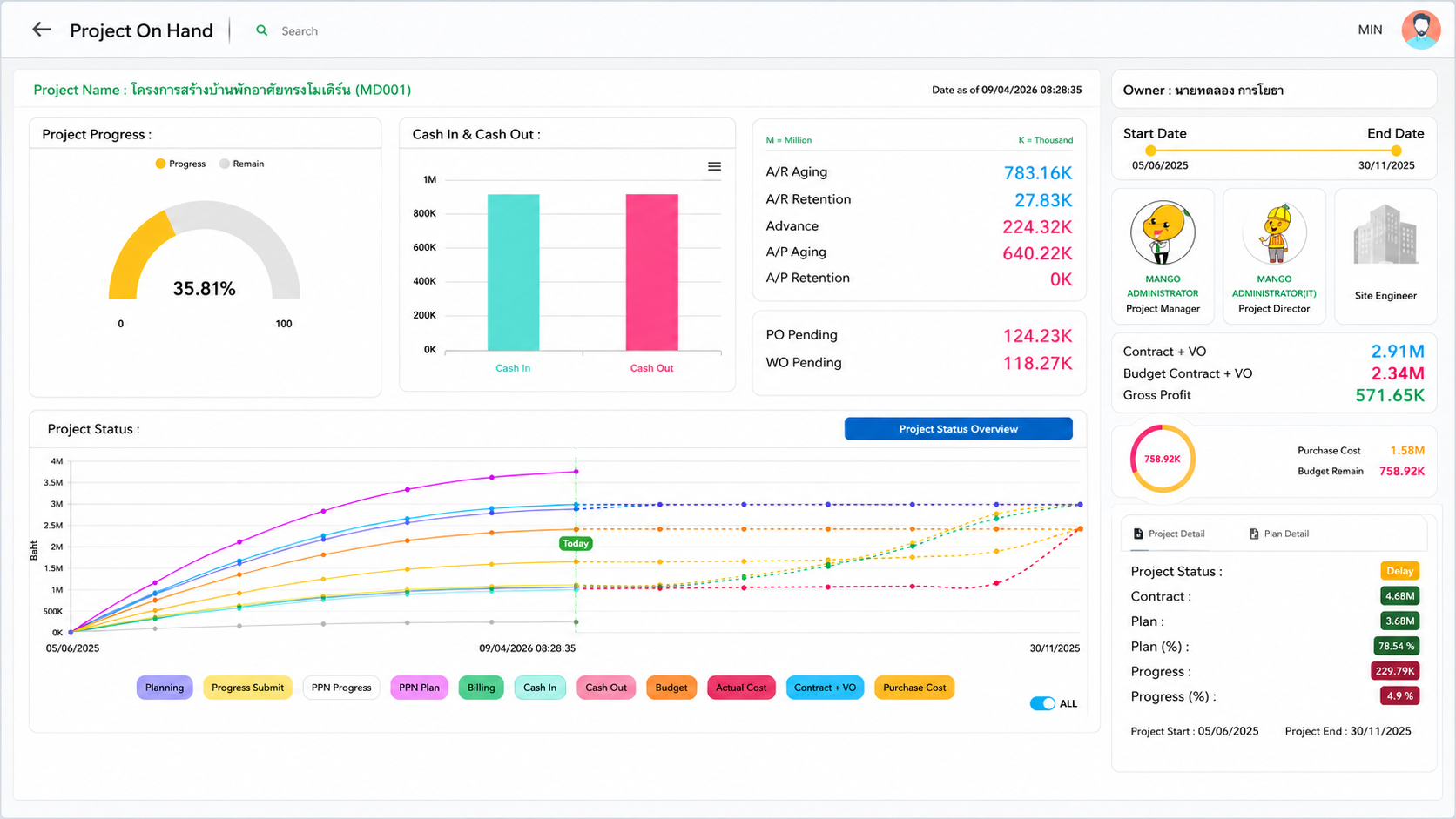Image resolution: width=1456 pixels, height=819 pixels.
Task: Toggle the PPN Progress series chip
Action: point(341,688)
